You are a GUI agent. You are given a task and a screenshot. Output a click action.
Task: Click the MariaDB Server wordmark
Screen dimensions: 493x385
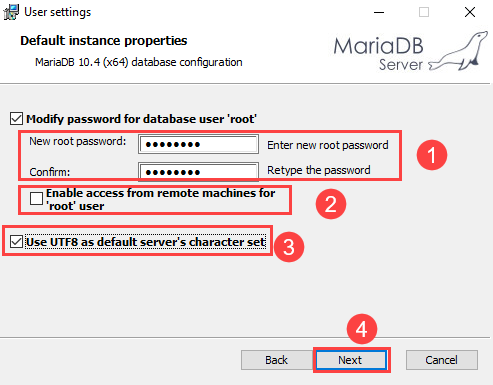(378, 54)
